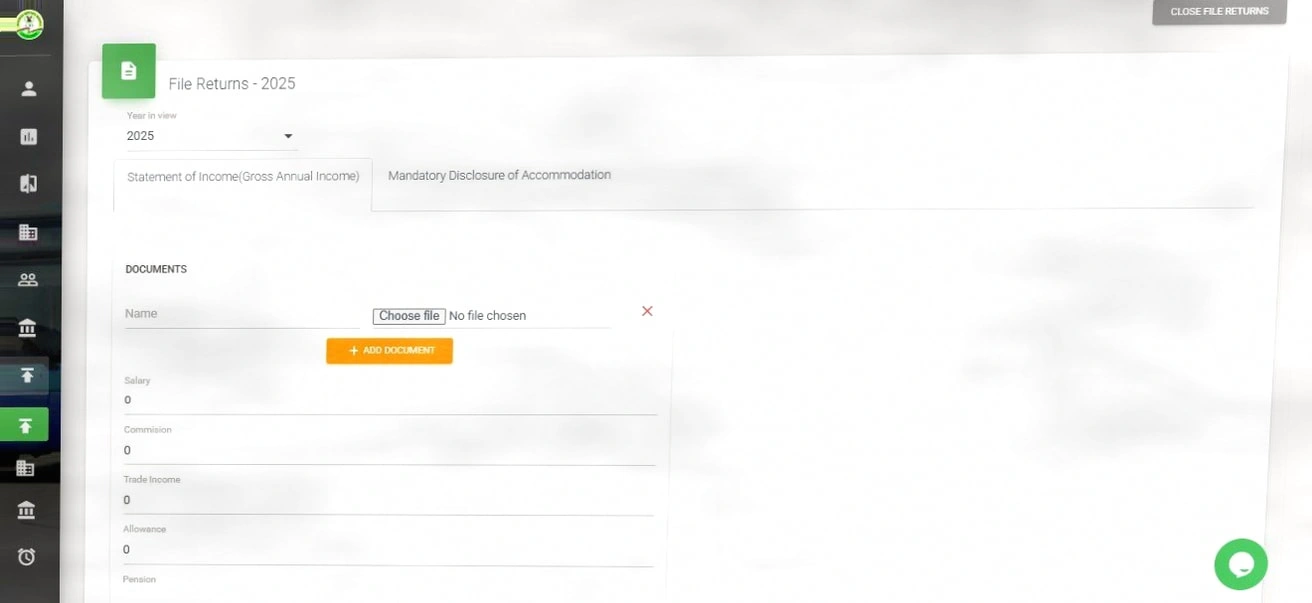Click the Trade Income amount field
Image resolution: width=1312 pixels, height=603 pixels.
[390, 500]
